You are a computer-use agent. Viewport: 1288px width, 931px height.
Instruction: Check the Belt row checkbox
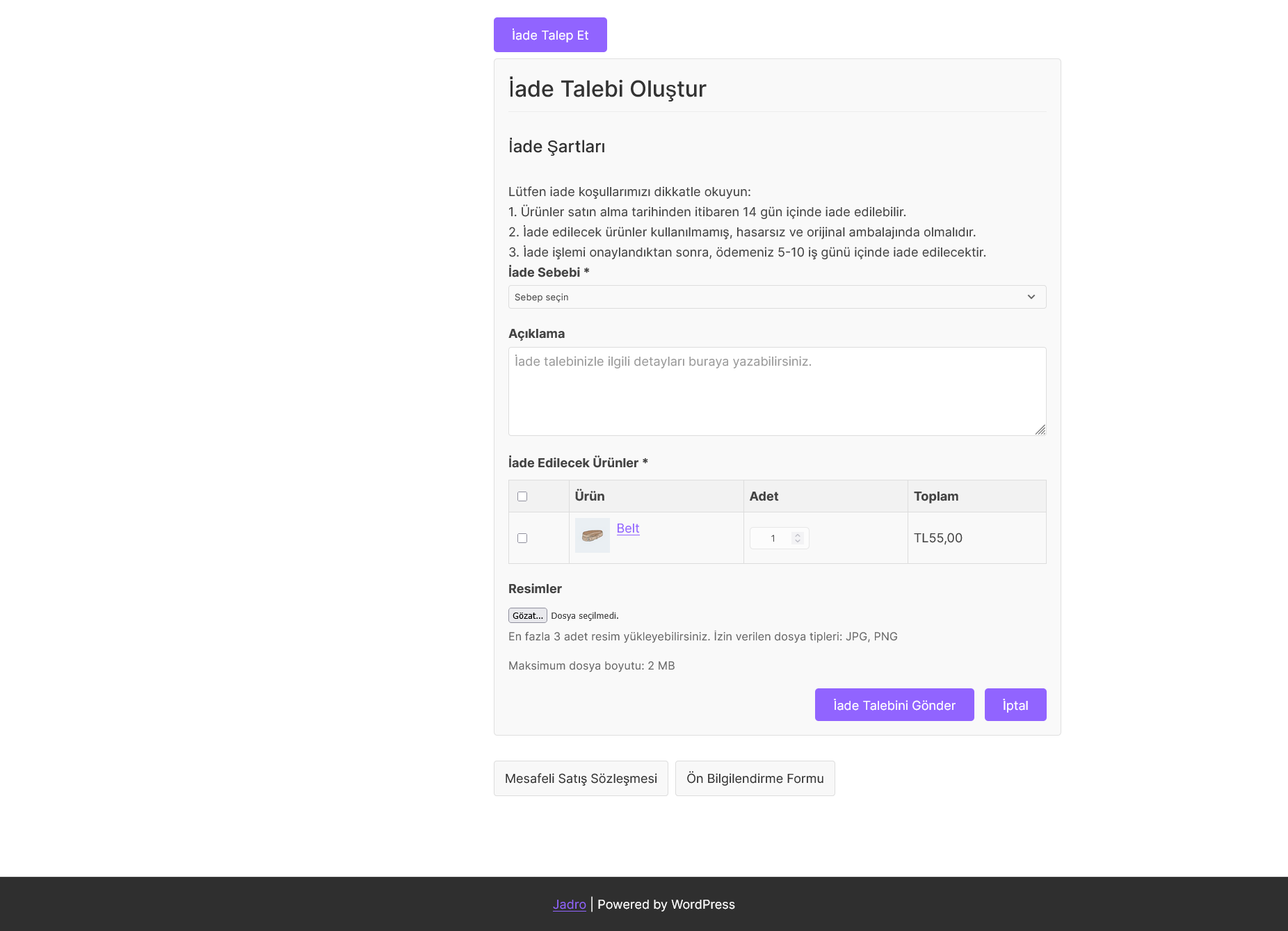[x=522, y=538]
